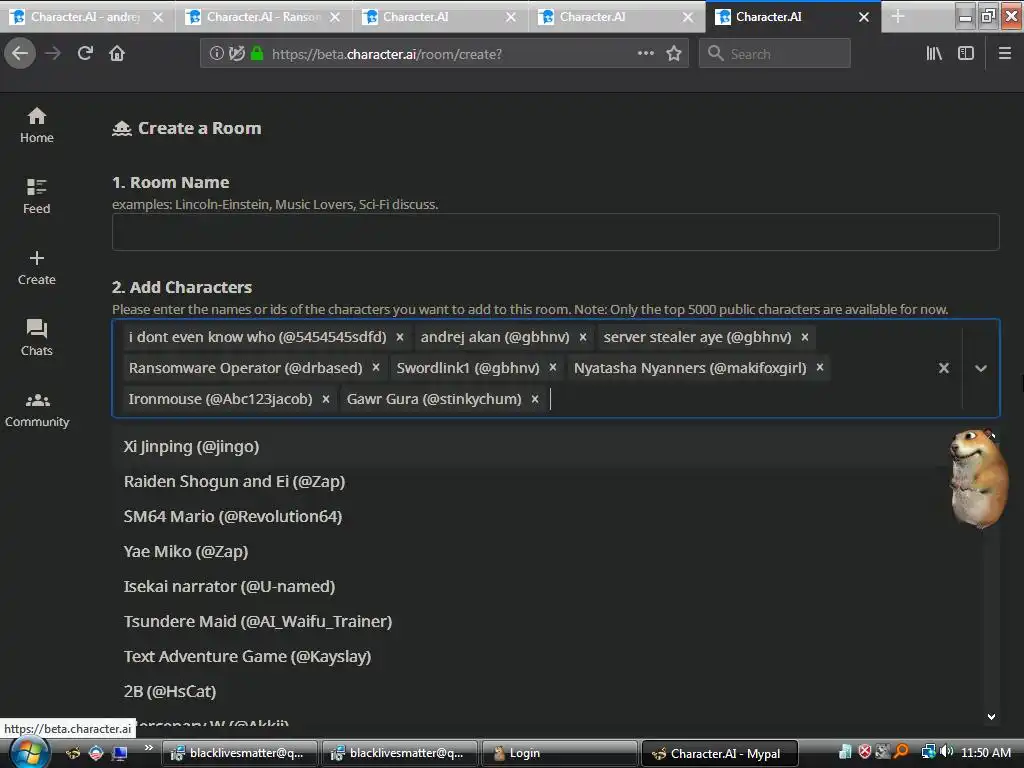Expand quick launch overflow chevron
This screenshot has width=1024, height=768.
149,748
